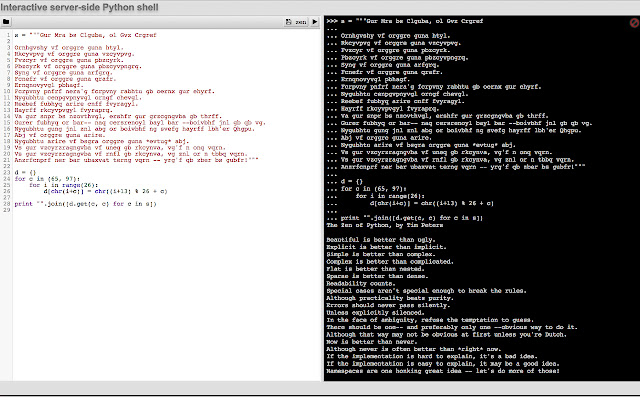Image resolution: width=640 pixels, height=400 pixels.
Task: Click console echoed line '... d = {}'
Action: click(344, 182)
